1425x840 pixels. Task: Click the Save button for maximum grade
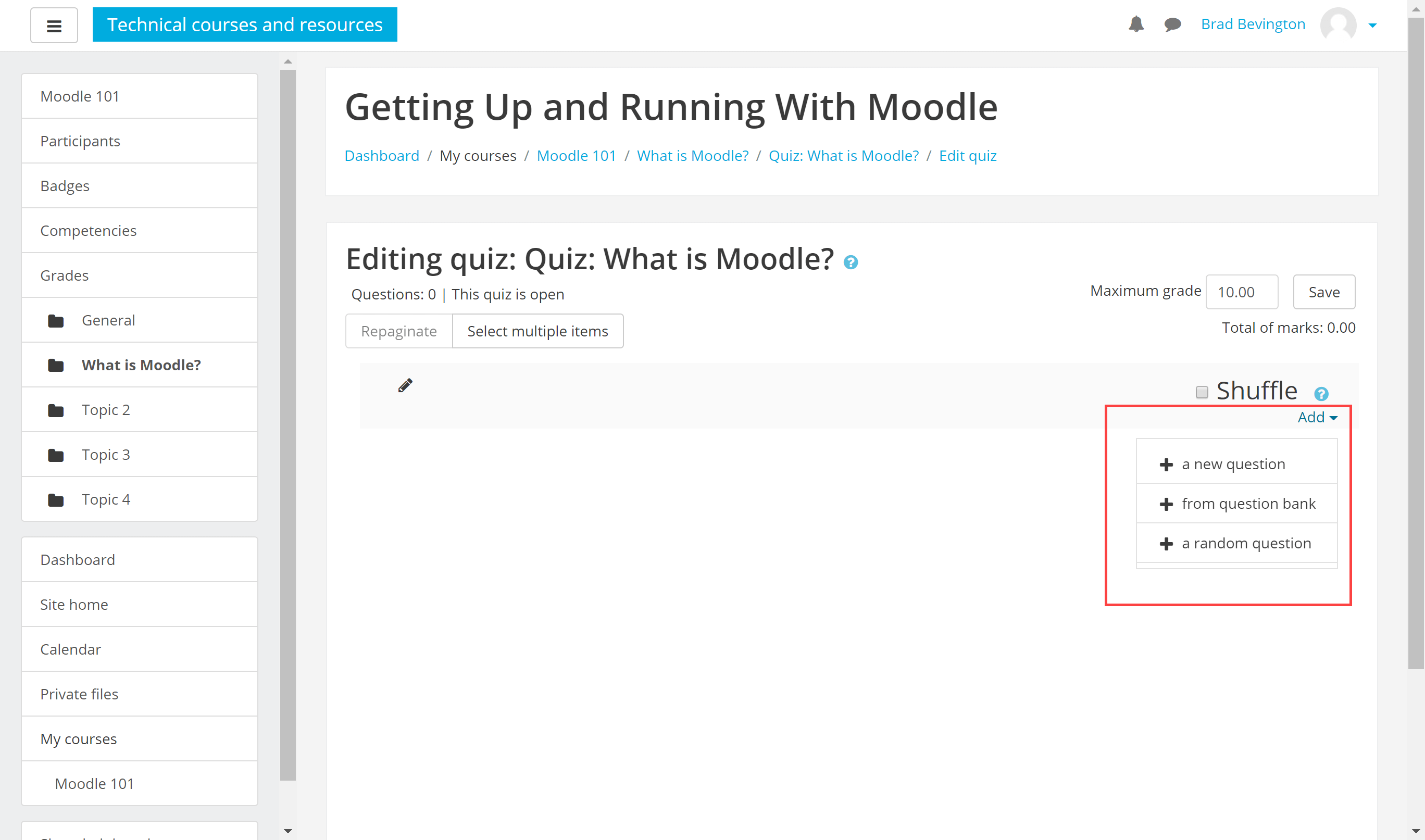(x=1324, y=292)
